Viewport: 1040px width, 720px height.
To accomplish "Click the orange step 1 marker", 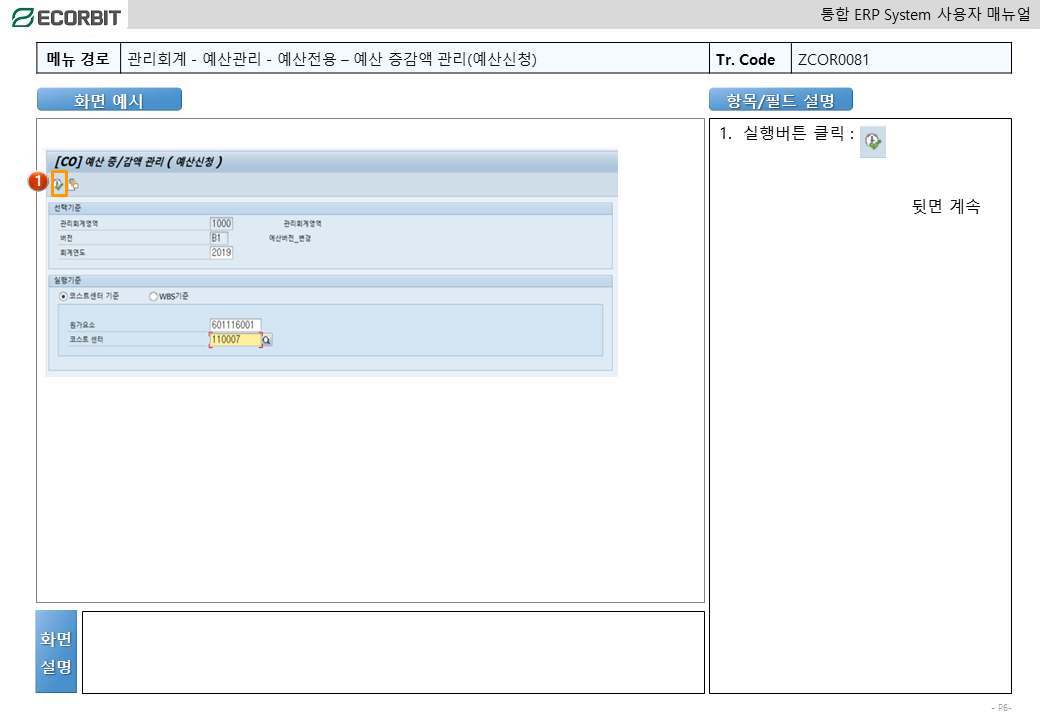I will click(37, 182).
